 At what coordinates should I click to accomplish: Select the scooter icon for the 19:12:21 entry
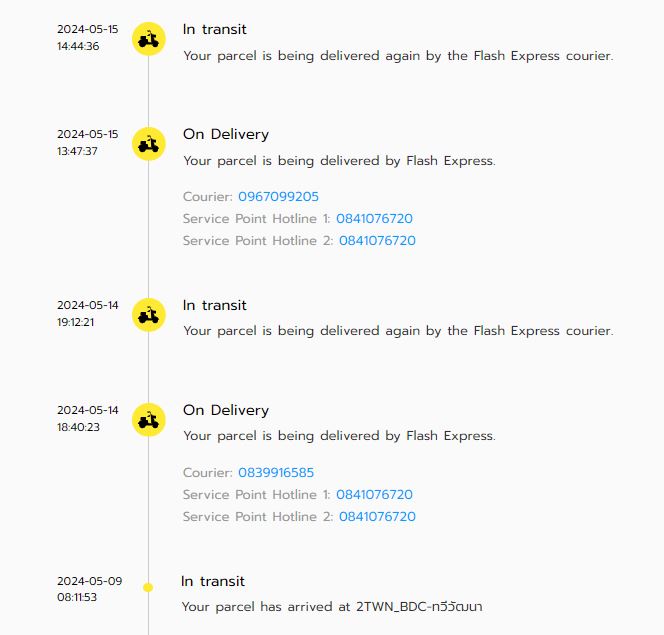click(149, 315)
